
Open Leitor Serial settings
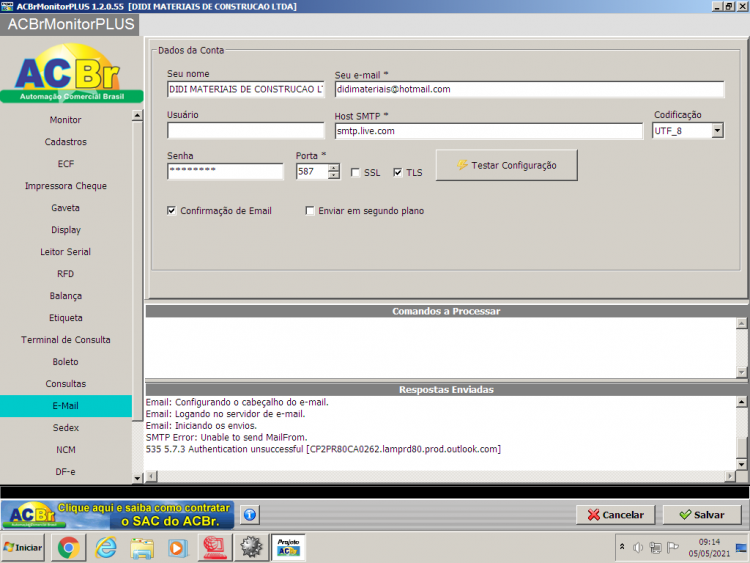[66, 252]
